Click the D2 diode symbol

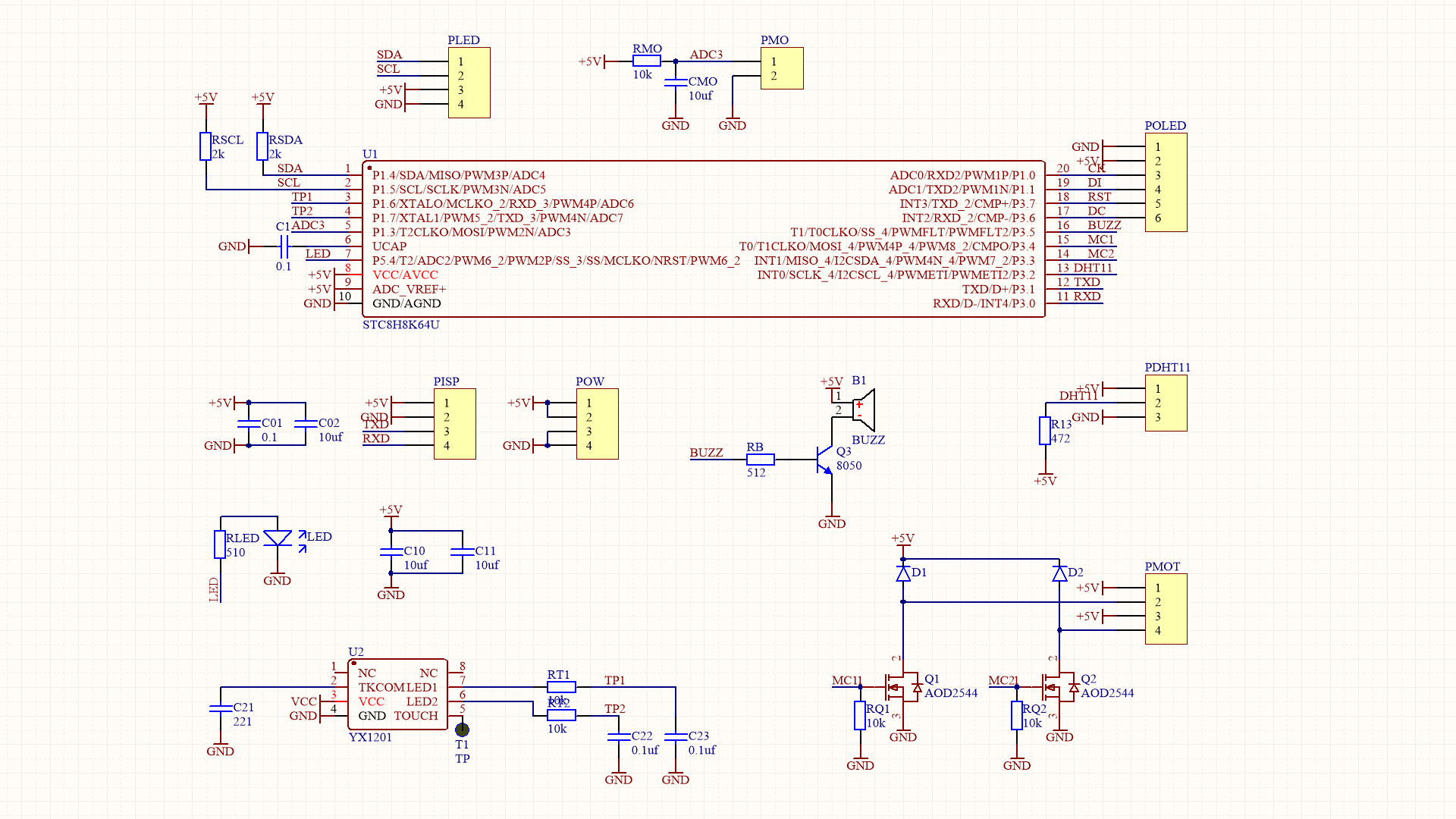click(x=1059, y=573)
